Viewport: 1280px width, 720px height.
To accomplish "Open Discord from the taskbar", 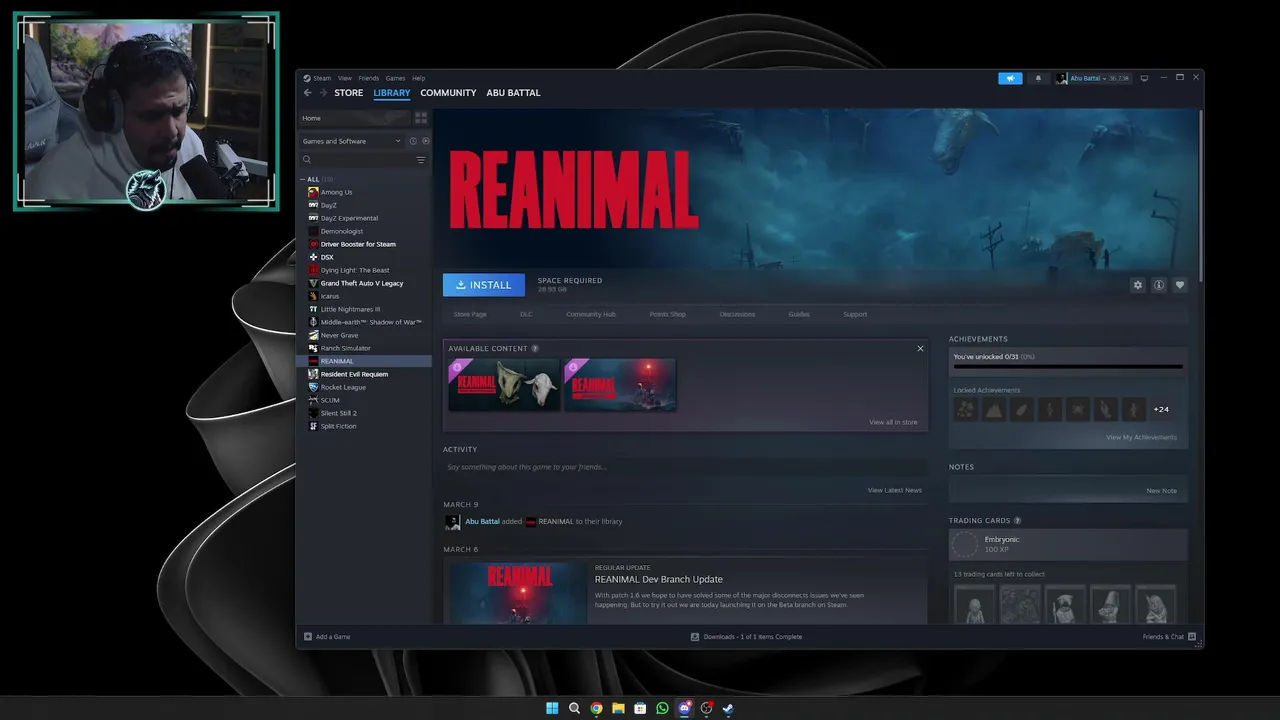I will pyautogui.click(x=684, y=708).
